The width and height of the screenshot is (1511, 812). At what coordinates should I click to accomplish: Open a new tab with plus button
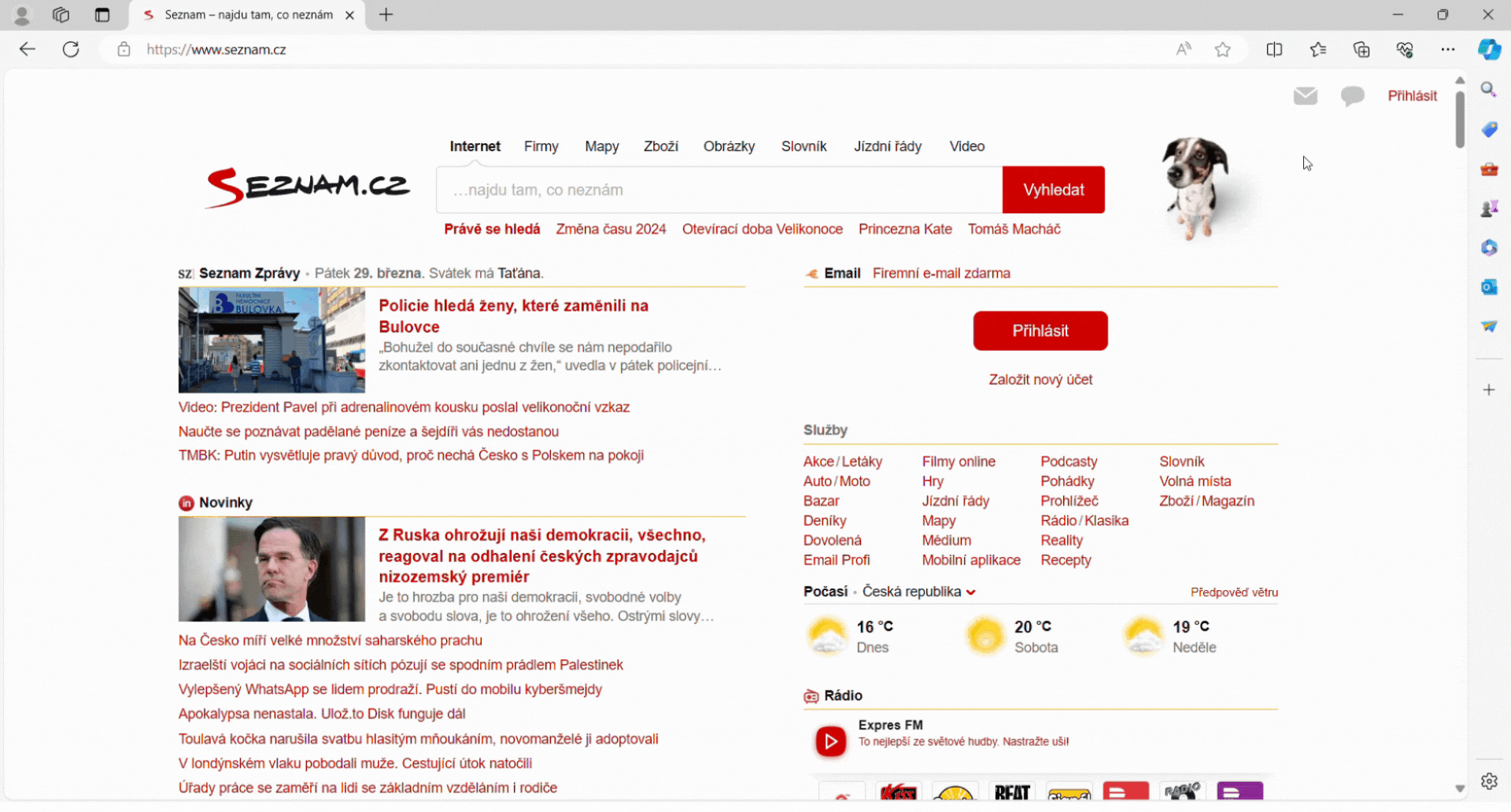click(x=386, y=15)
